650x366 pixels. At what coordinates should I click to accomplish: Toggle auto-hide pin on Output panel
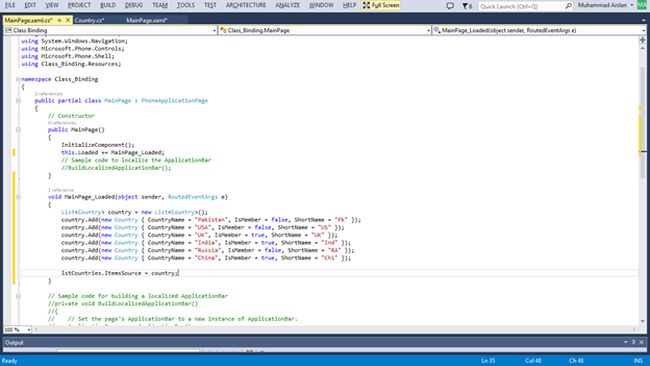pyautogui.click(x=633, y=342)
